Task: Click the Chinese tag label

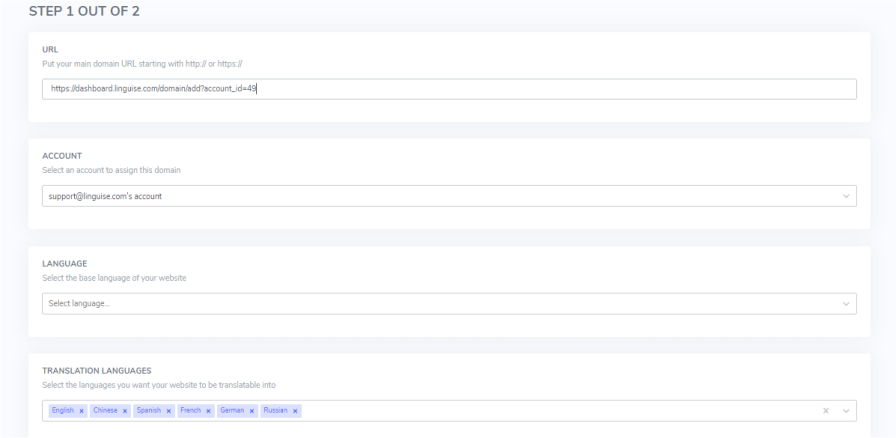Action: [x=105, y=411]
